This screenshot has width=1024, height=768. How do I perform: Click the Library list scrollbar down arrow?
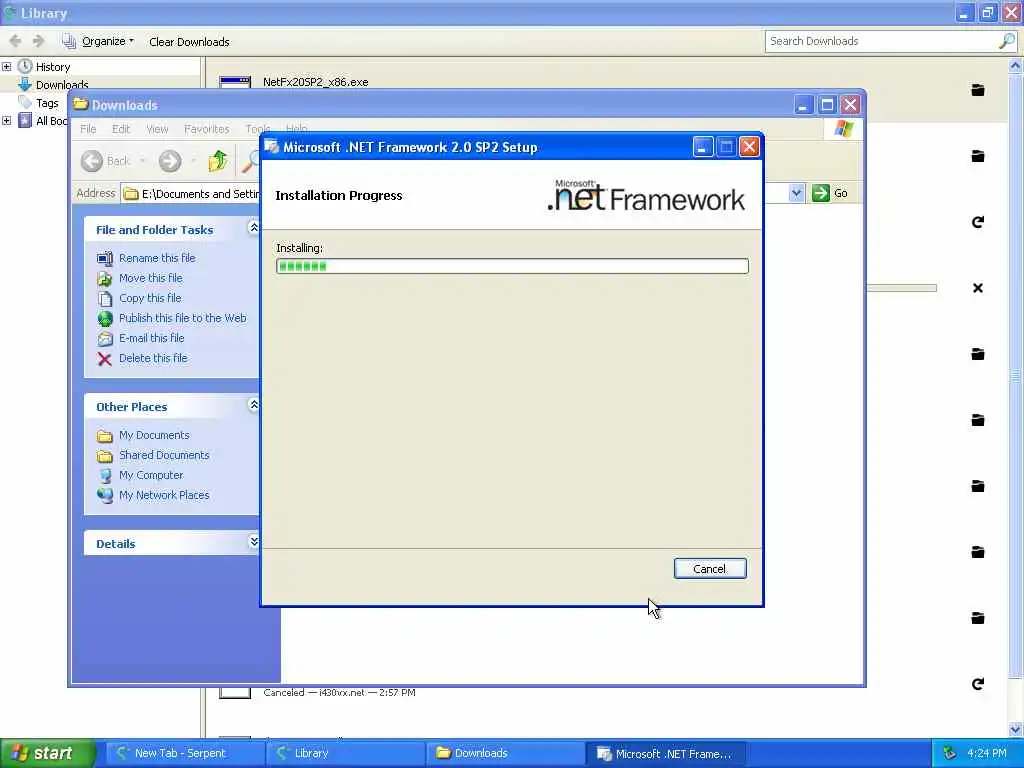click(x=1016, y=729)
